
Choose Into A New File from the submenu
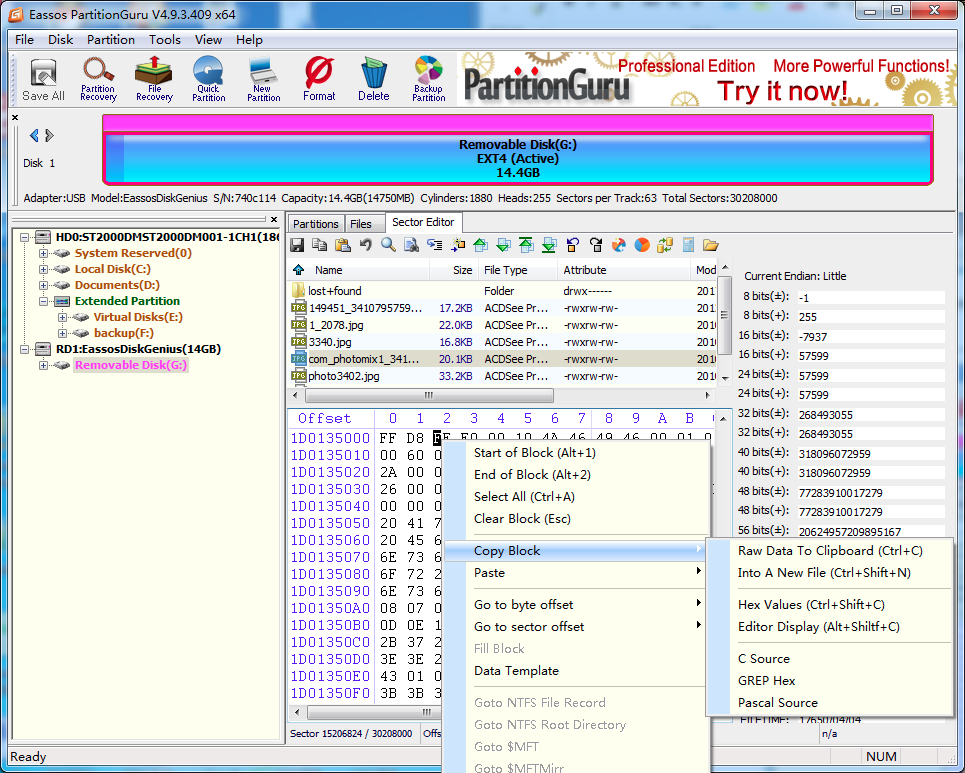coord(823,573)
